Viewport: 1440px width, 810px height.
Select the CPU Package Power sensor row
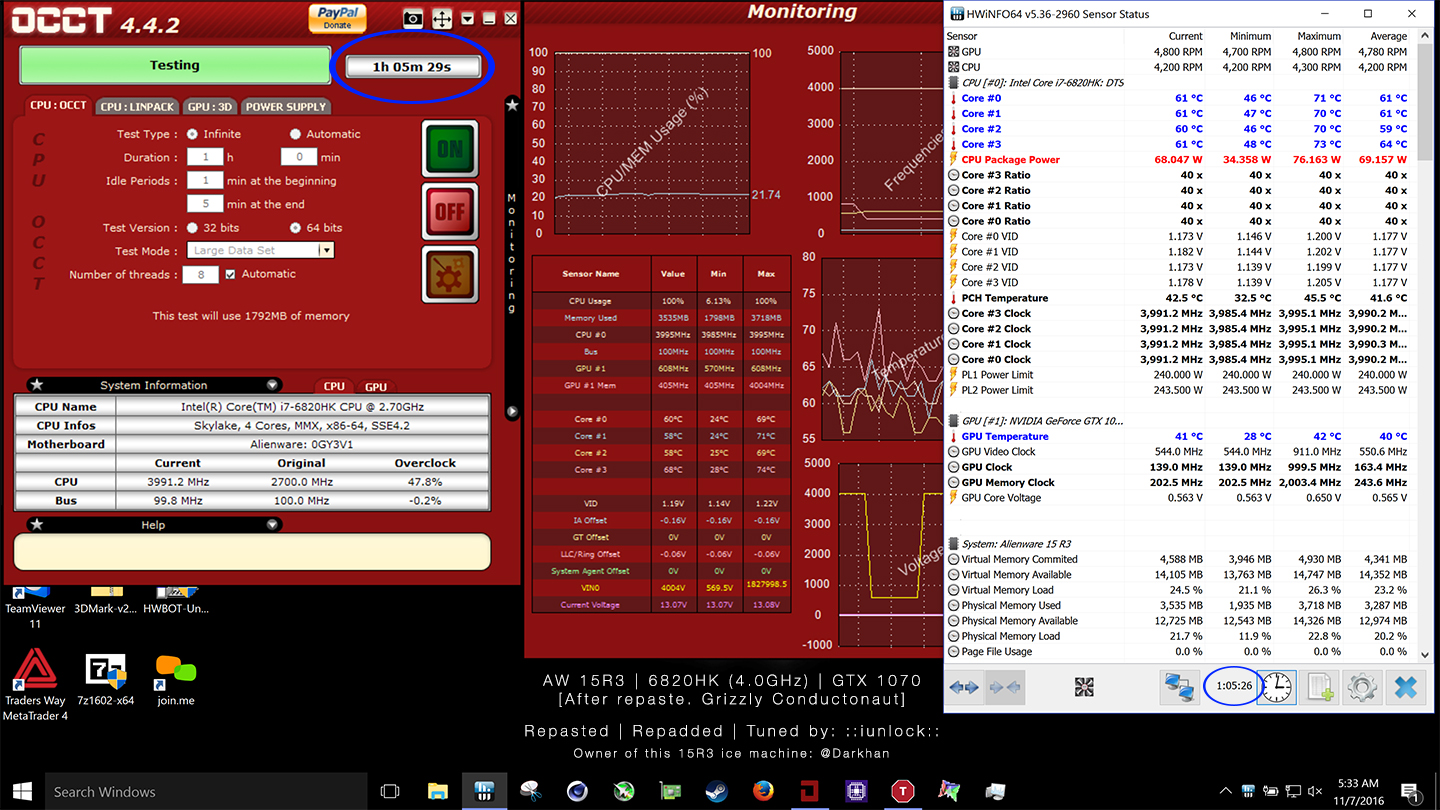pyautogui.click(x=1180, y=160)
